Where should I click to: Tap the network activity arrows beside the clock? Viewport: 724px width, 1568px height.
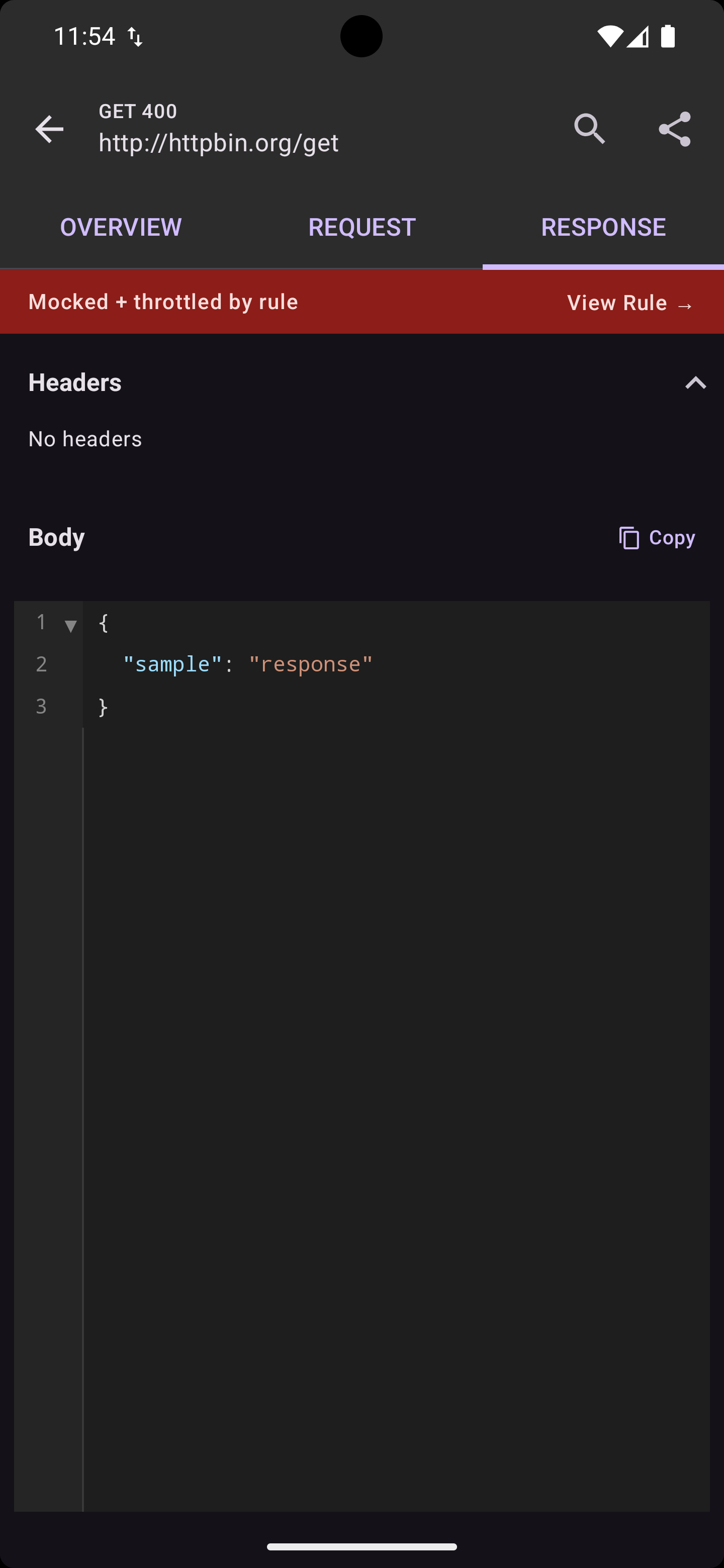point(135,36)
